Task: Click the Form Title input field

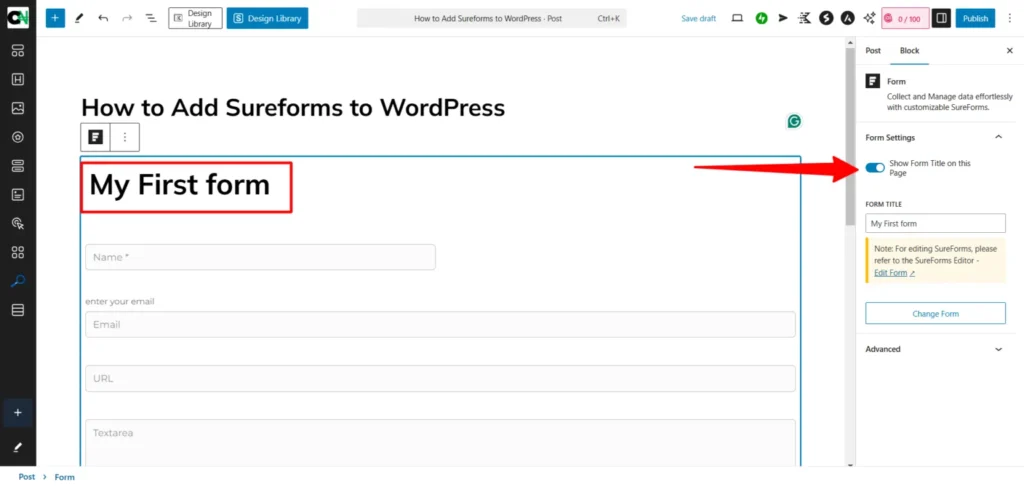Action: point(935,223)
